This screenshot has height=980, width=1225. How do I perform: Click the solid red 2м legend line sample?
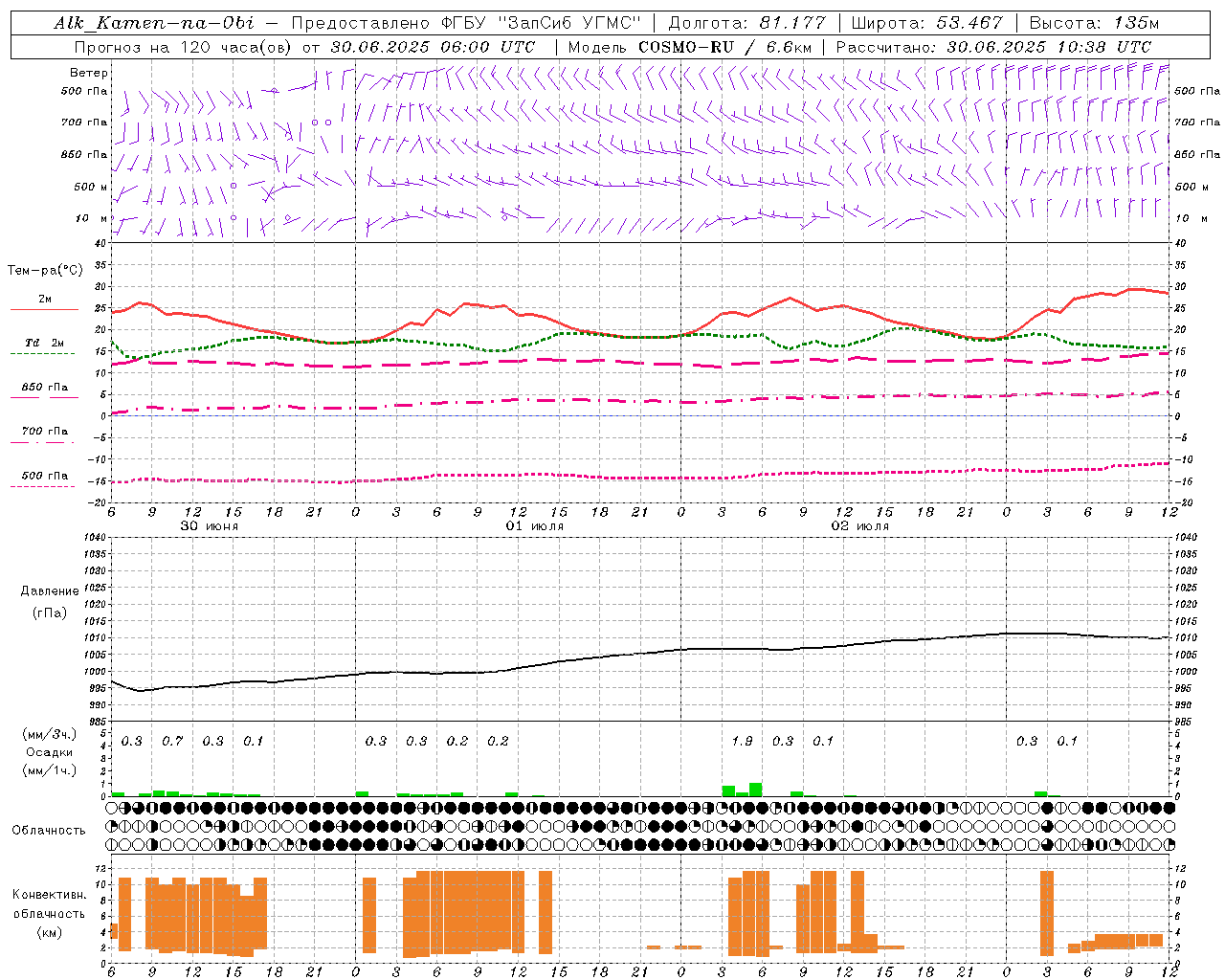[44, 310]
